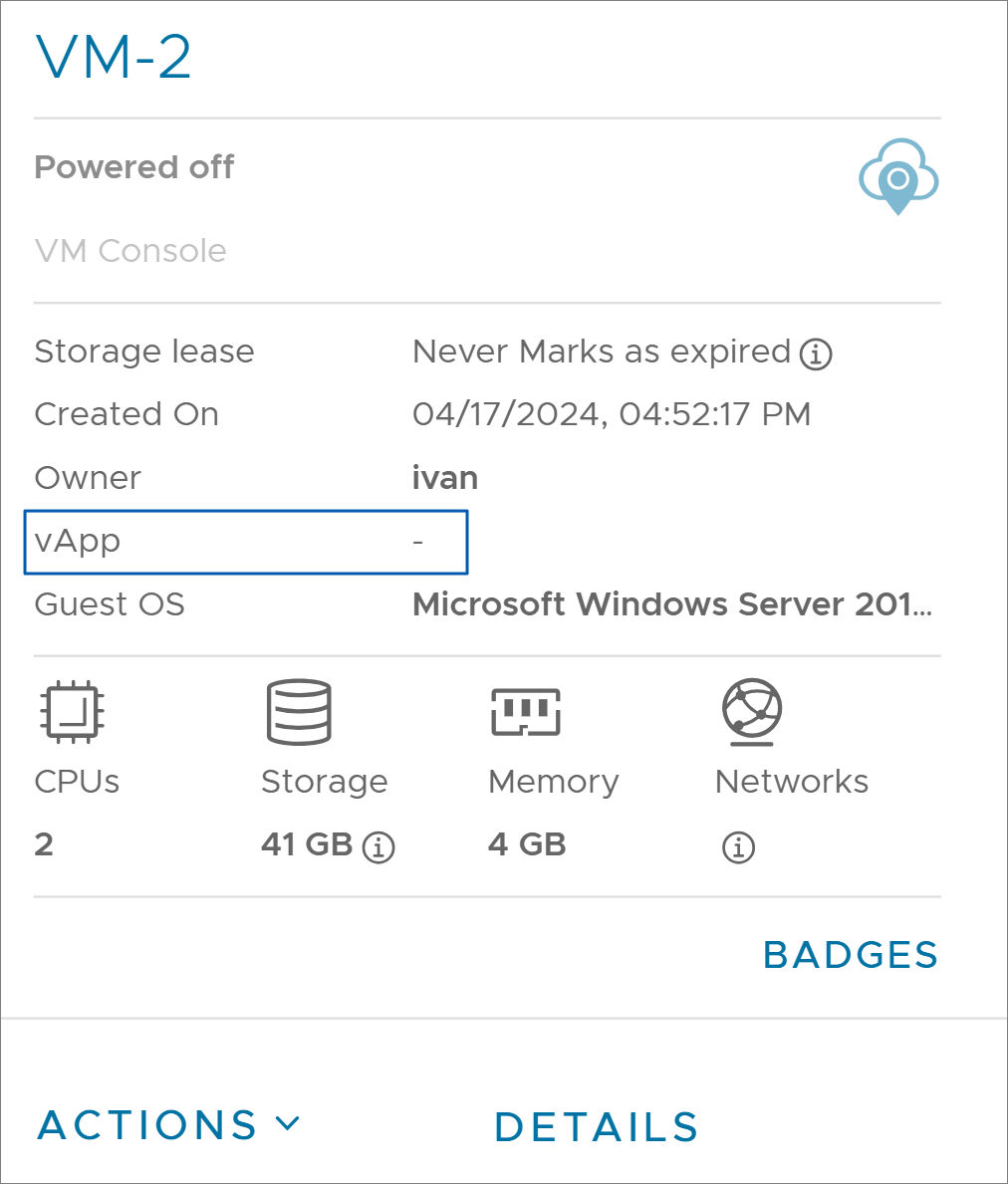The image size is (1008, 1184).
Task: Click the owner name ivan
Action: point(444,478)
